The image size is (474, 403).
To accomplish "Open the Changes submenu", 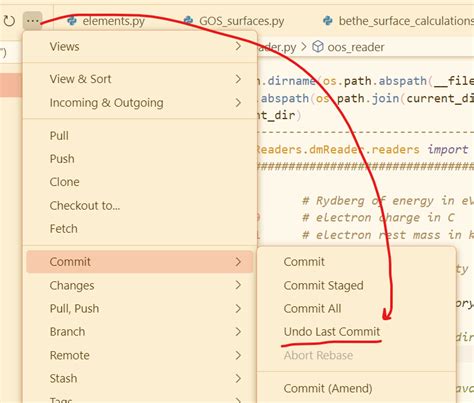I will click(x=140, y=285).
